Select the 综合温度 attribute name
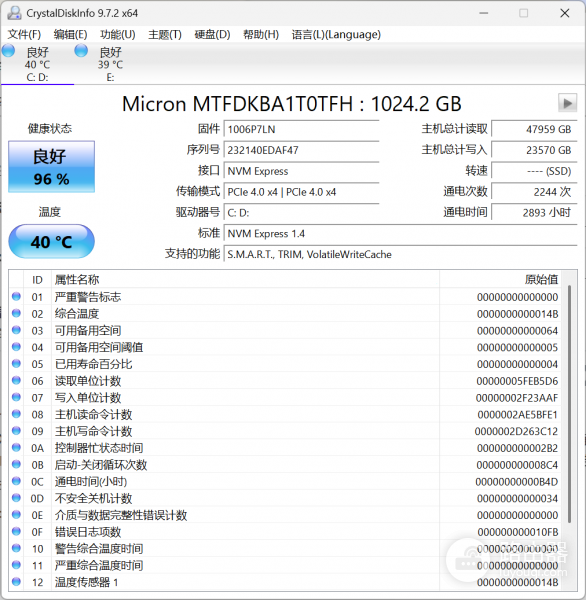Screen dimensions: 586x600 [77, 314]
